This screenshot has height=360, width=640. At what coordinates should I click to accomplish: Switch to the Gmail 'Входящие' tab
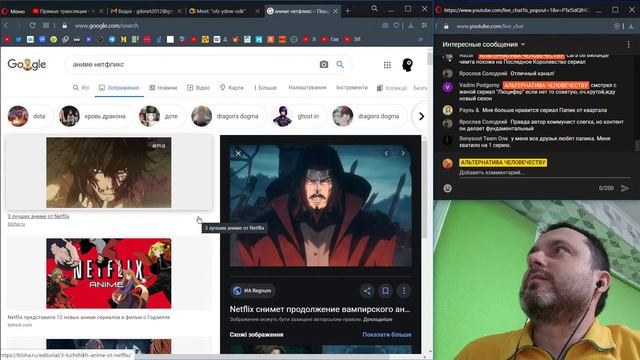click(146, 11)
